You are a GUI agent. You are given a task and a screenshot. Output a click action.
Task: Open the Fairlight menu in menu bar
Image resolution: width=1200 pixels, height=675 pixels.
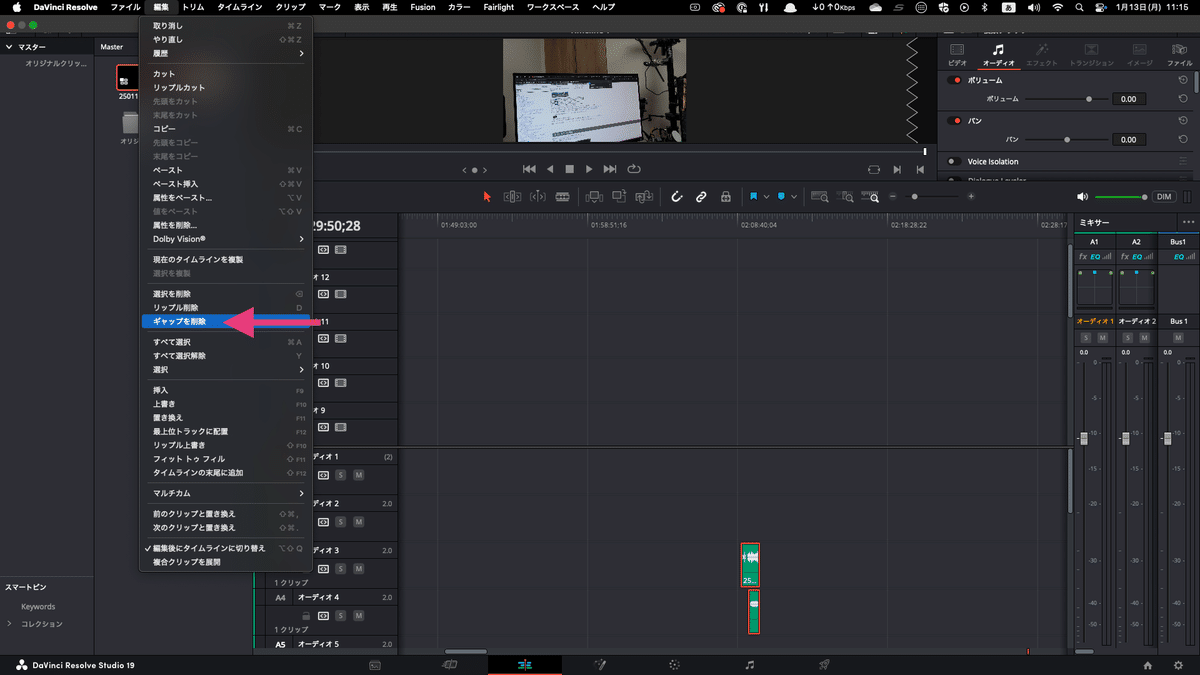[498, 7]
